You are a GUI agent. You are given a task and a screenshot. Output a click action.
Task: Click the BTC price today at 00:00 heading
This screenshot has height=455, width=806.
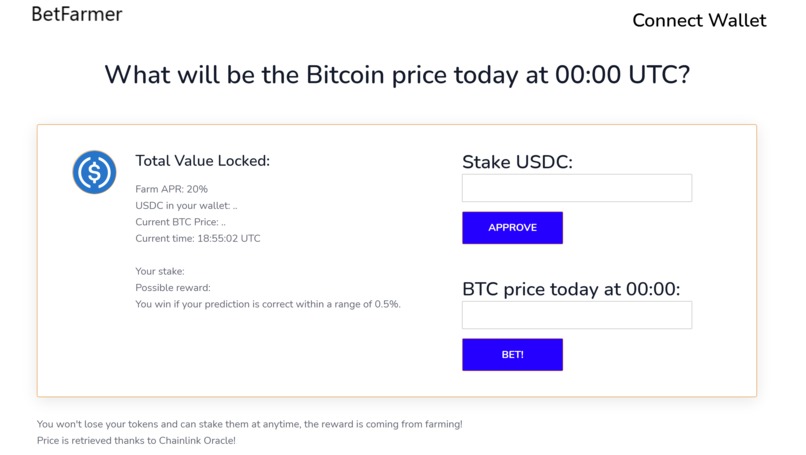[571, 289]
